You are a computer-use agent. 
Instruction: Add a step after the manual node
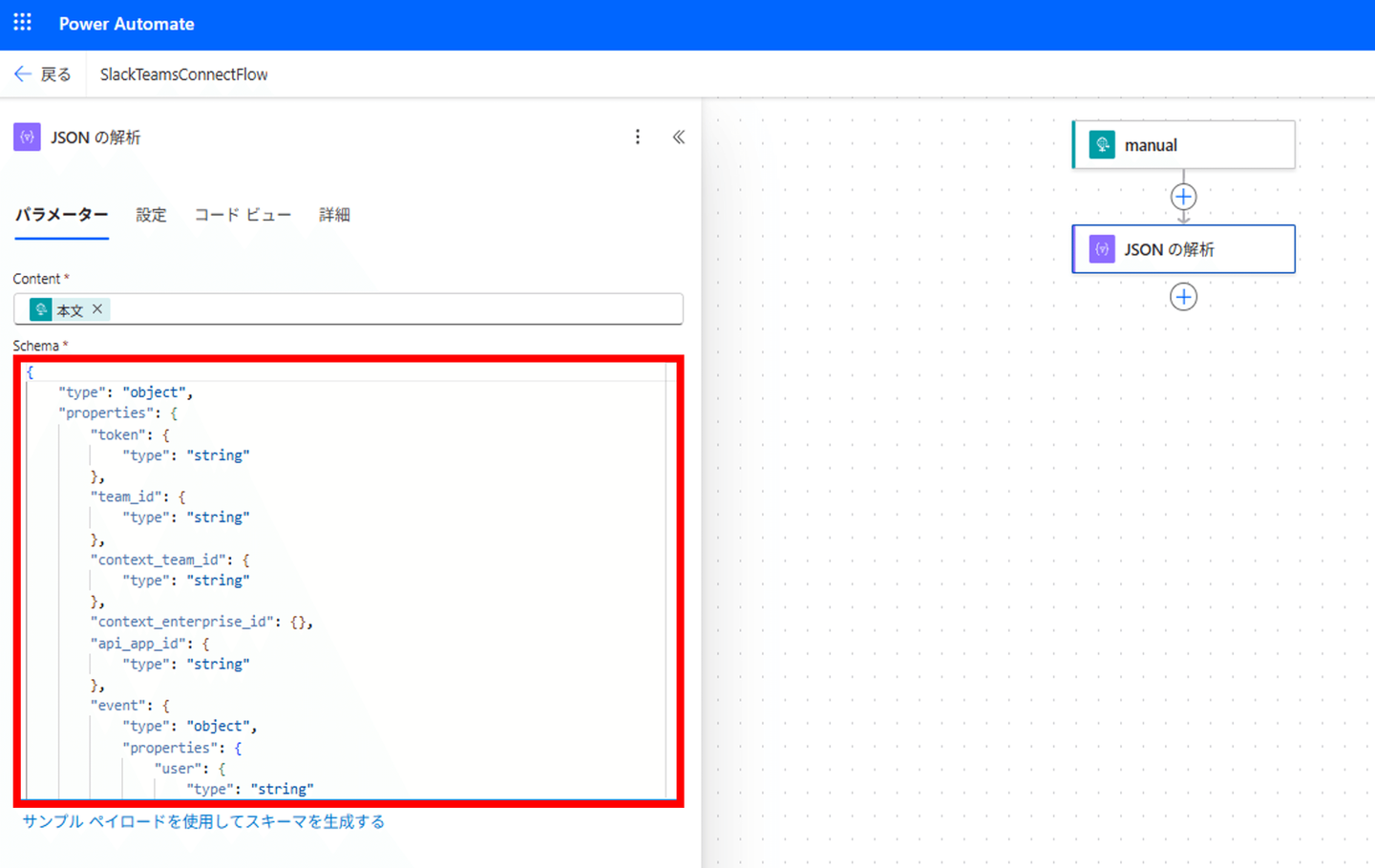(x=1183, y=197)
